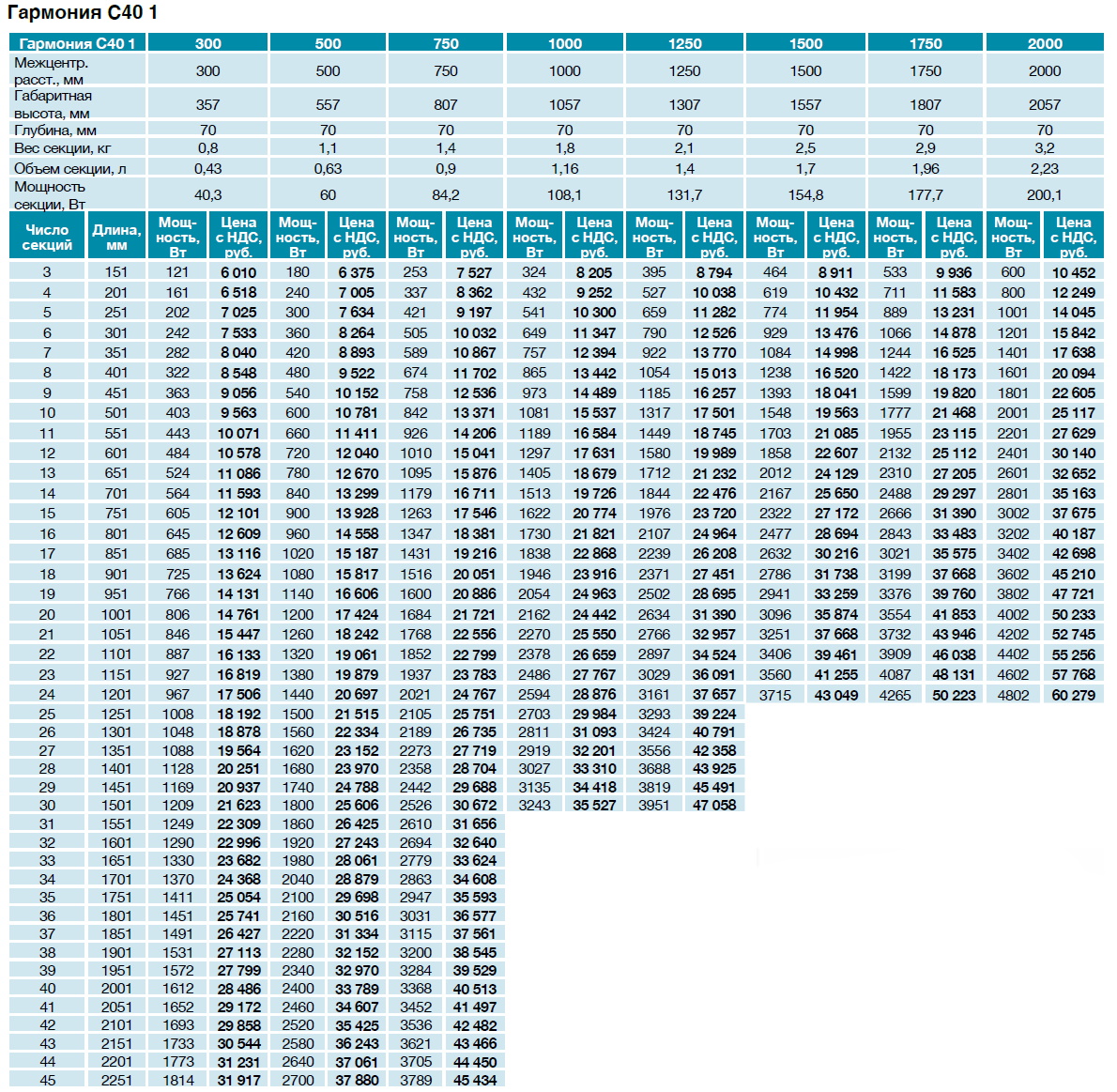Viewport: 1117px width, 1092px height.
Task: Click price 31 917 in the 45-section row
Action: [x=237, y=1081]
